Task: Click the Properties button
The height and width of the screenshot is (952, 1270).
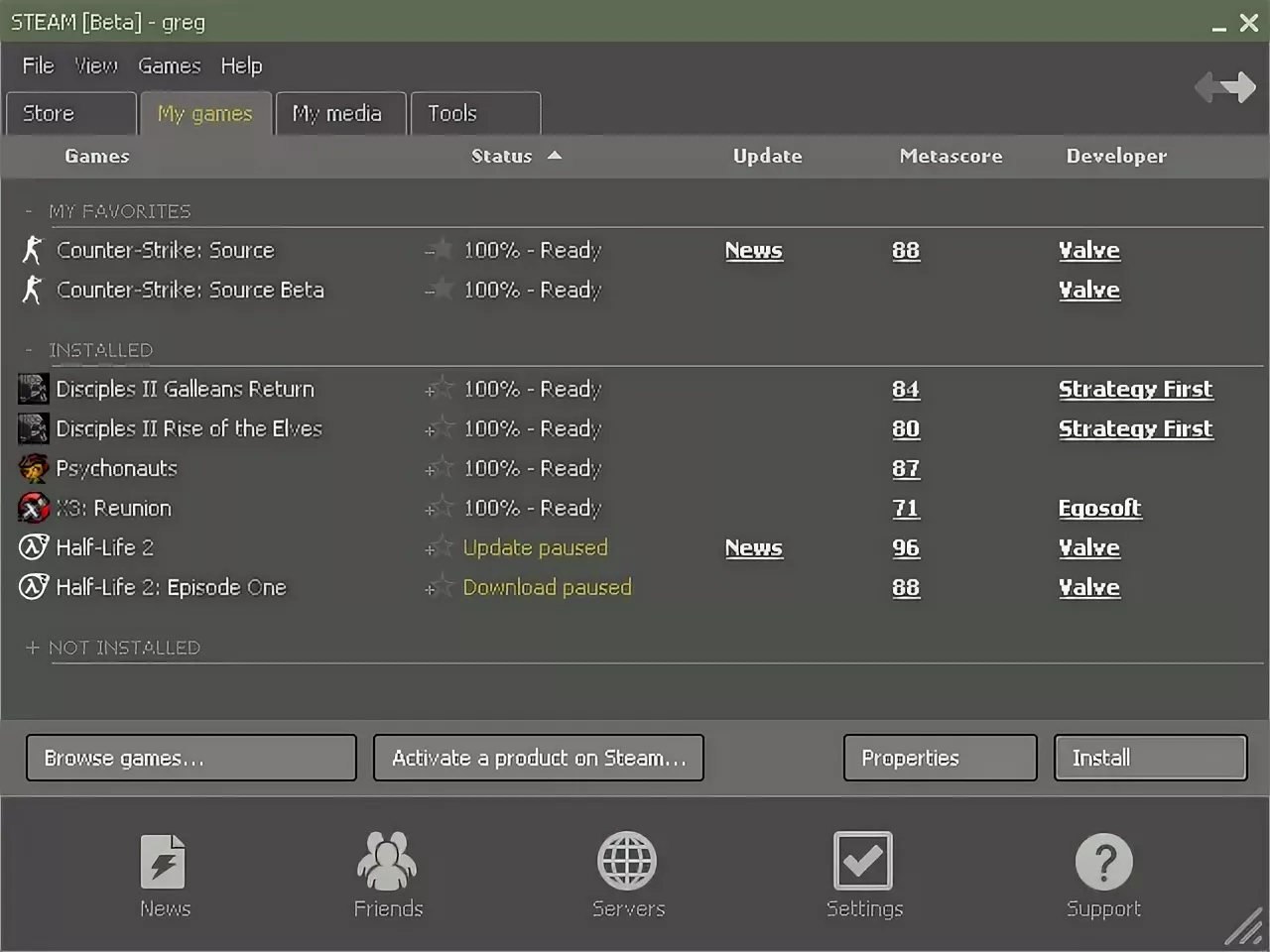Action: tap(940, 758)
